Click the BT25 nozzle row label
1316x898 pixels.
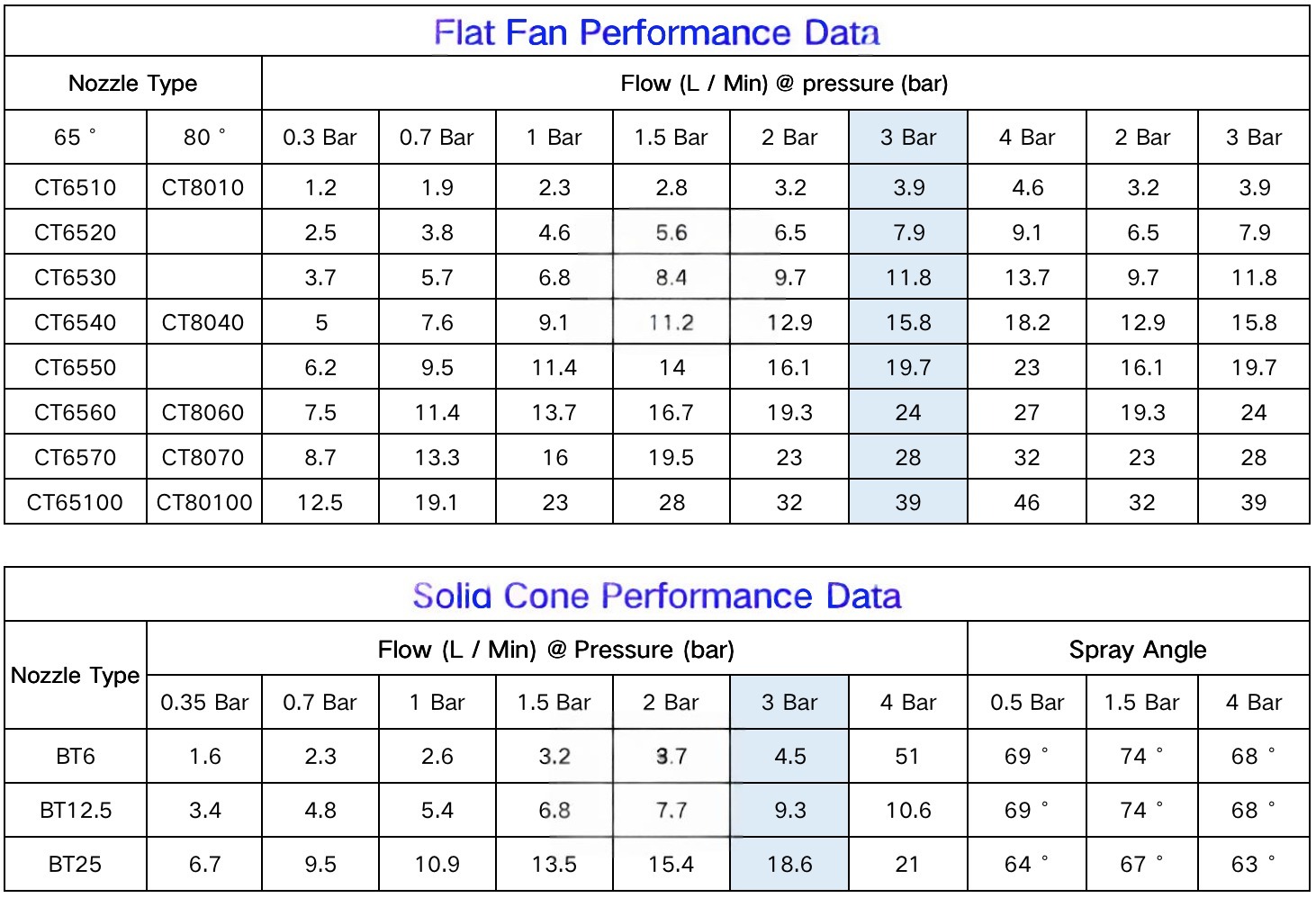coord(76,864)
